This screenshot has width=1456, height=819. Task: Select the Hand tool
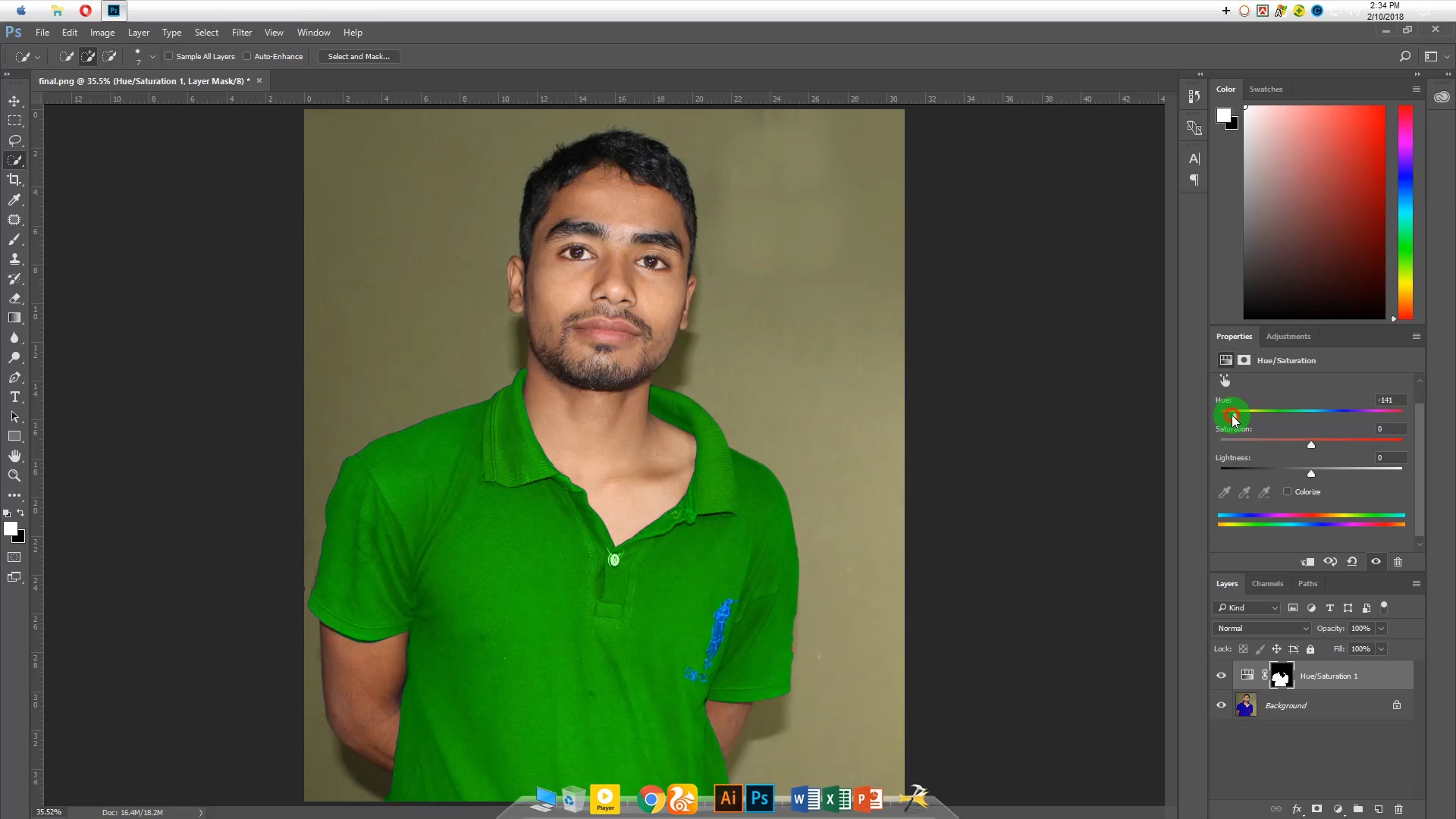pos(14,456)
